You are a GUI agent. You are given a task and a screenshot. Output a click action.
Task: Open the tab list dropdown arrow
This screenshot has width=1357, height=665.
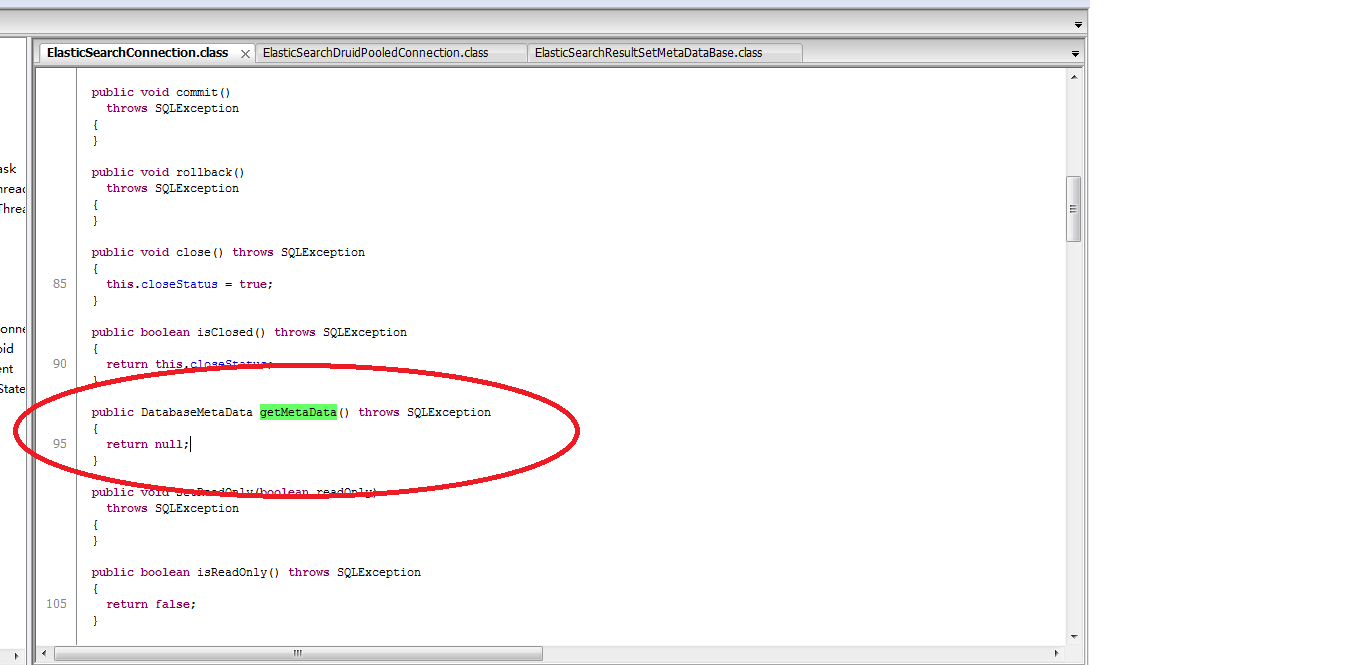pyautogui.click(x=1075, y=53)
